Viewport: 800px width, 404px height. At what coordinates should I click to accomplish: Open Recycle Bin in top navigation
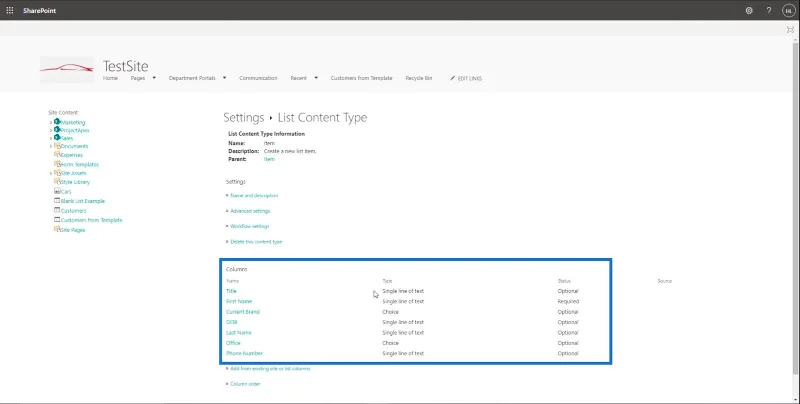tap(419, 78)
